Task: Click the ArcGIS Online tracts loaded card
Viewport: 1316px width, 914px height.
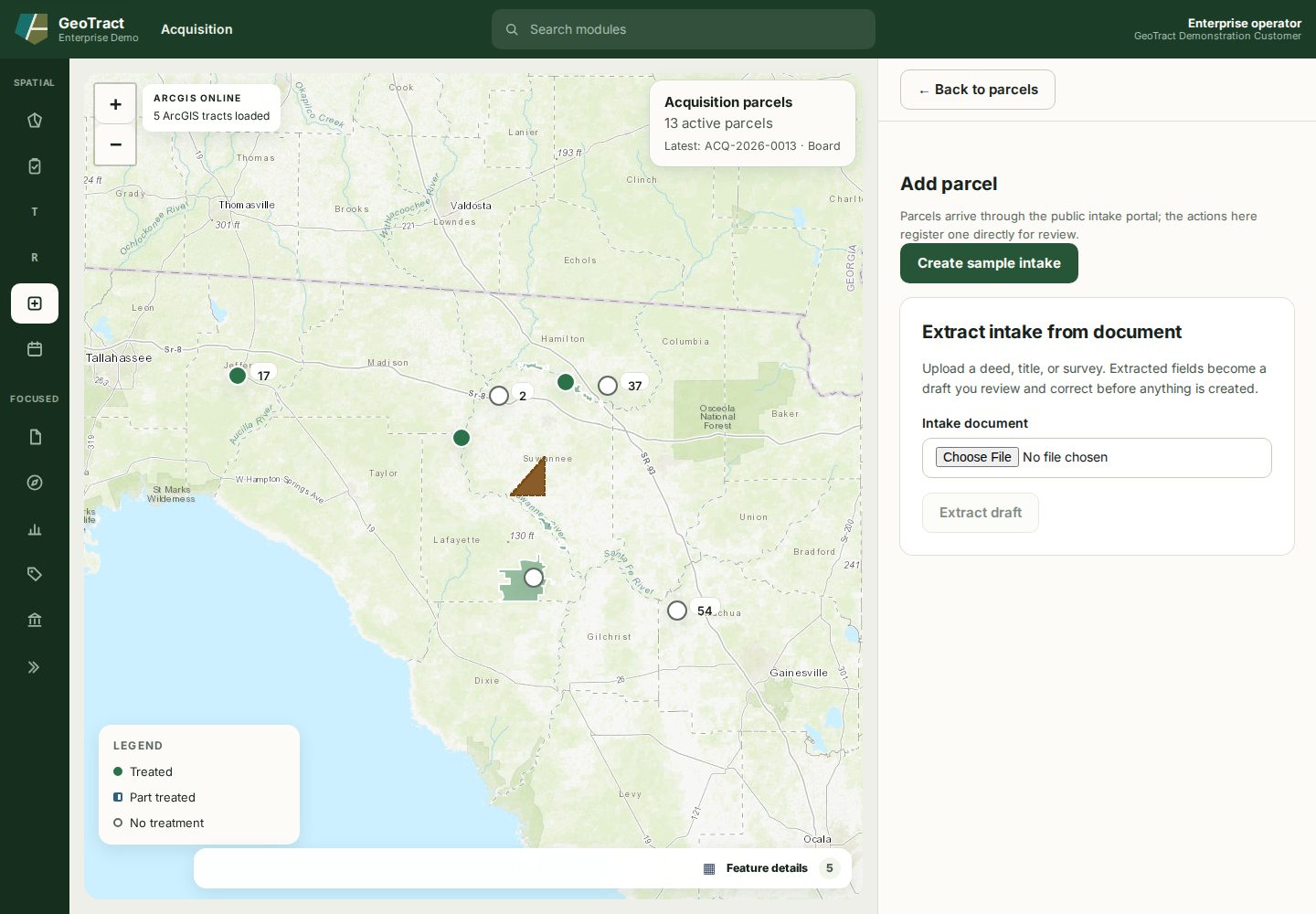Action: click(x=212, y=108)
